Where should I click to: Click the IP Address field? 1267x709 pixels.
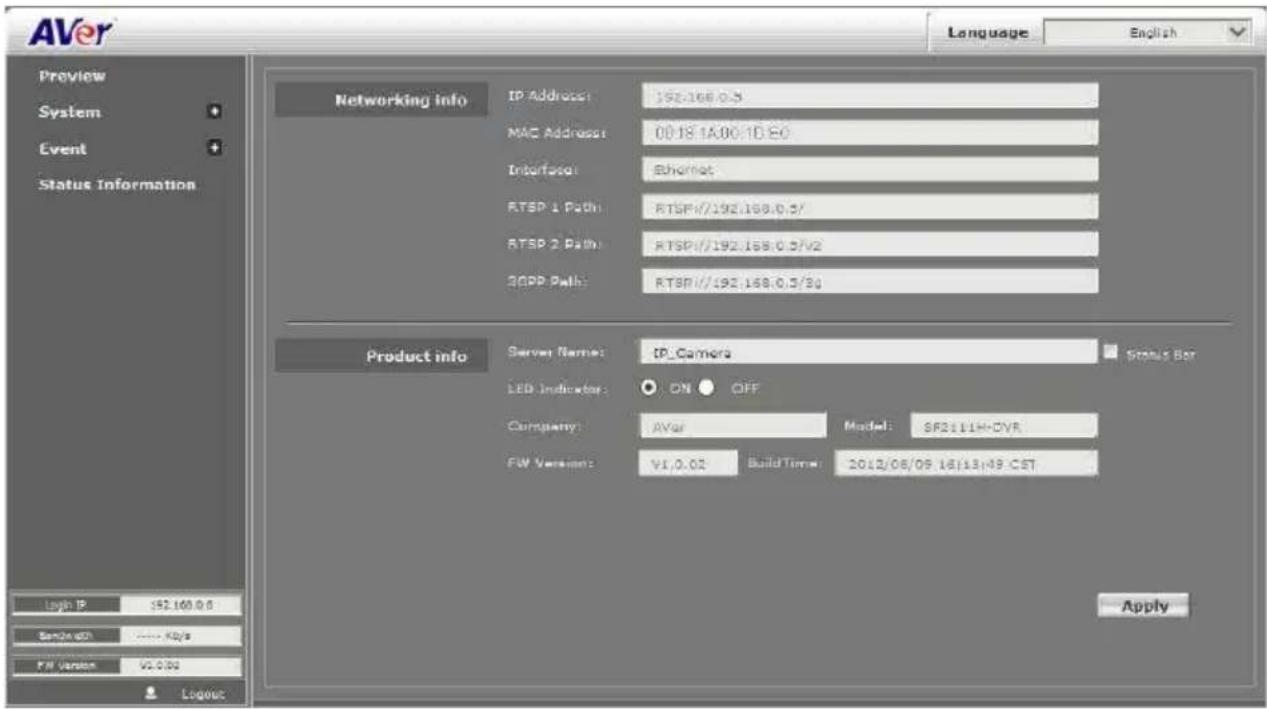click(x=868, y=95)
